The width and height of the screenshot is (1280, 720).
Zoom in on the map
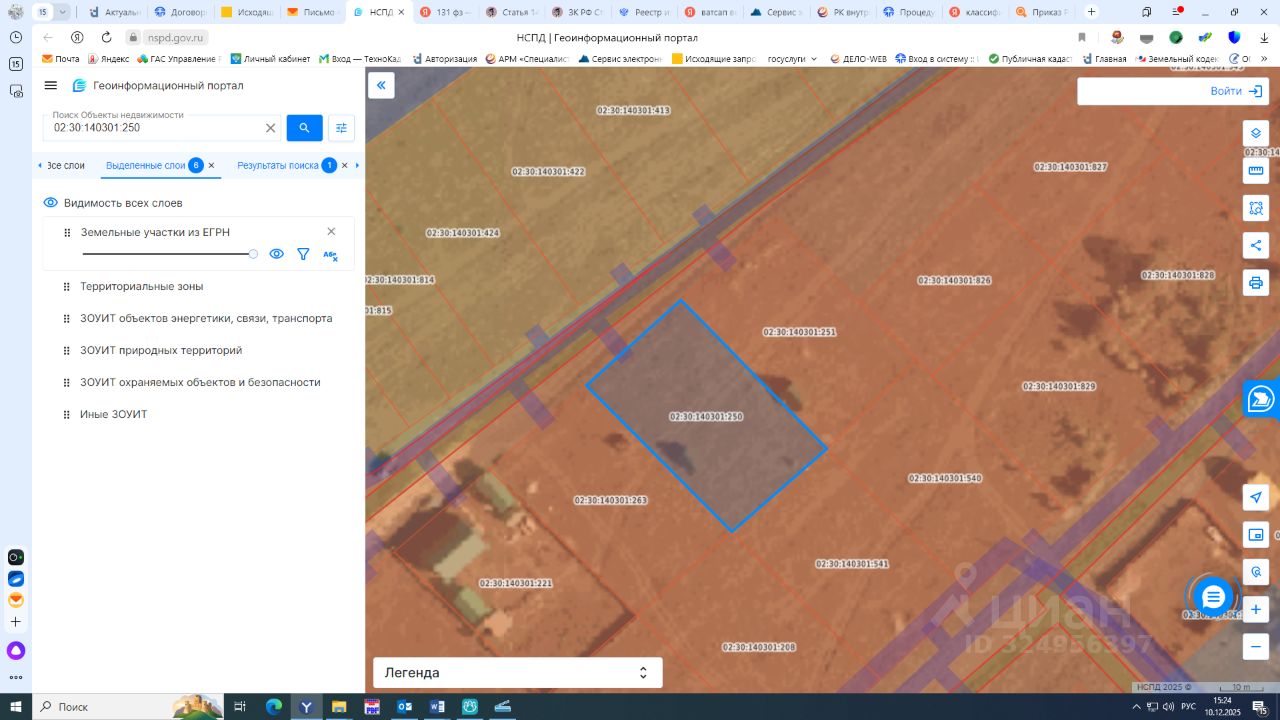pos(1256,609)
